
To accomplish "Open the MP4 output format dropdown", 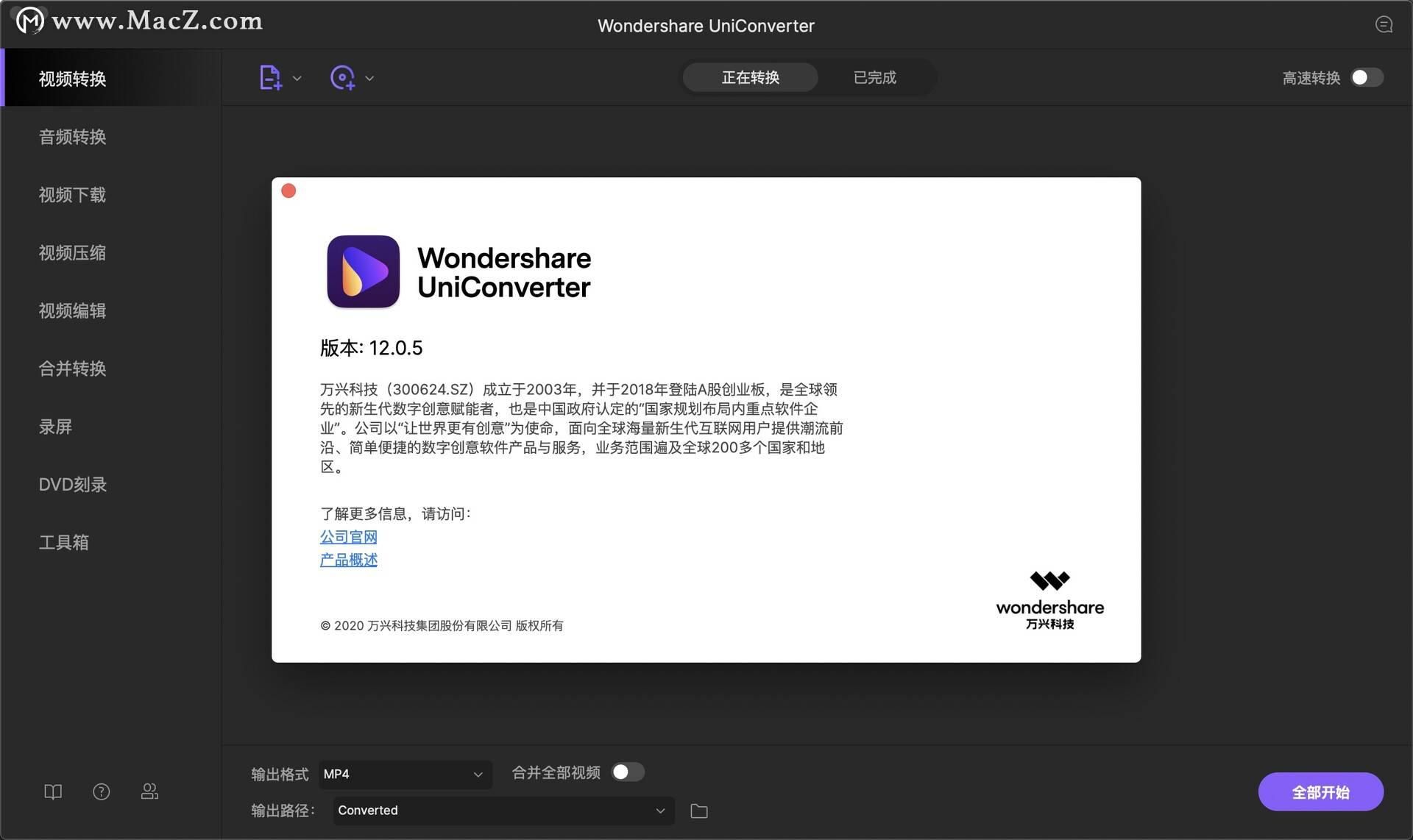I will (x=404, y=774).
